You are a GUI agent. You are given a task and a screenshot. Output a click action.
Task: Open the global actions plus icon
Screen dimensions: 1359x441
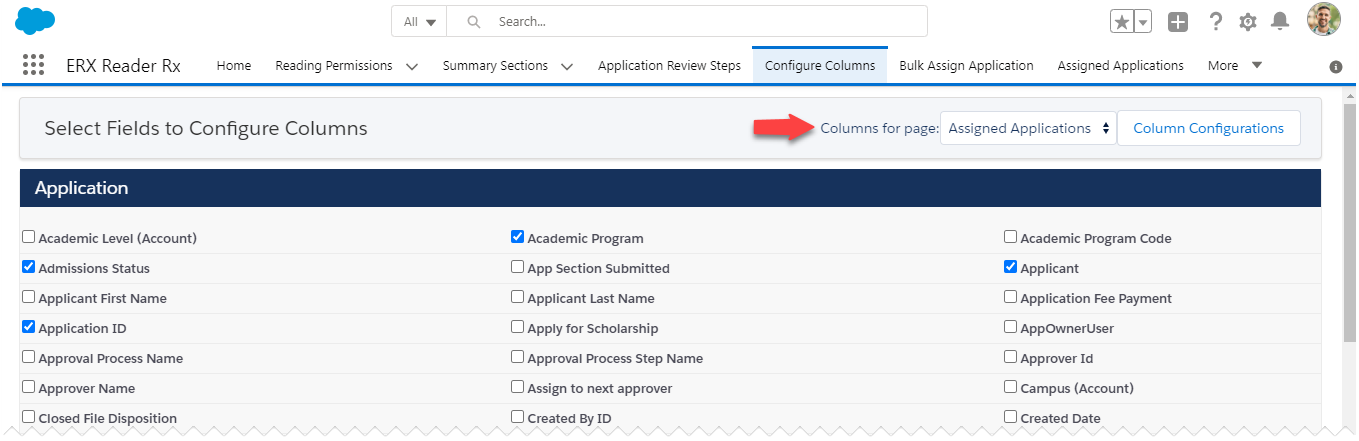coord(1178,21)
